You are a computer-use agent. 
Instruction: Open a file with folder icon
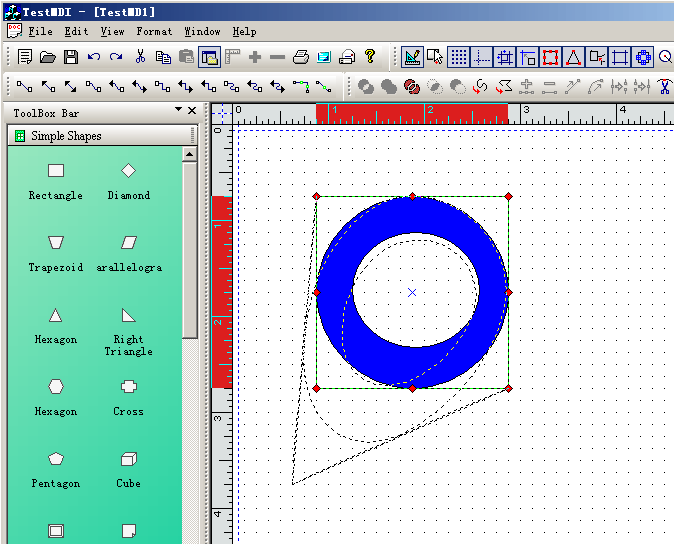[x=48, y=57]
